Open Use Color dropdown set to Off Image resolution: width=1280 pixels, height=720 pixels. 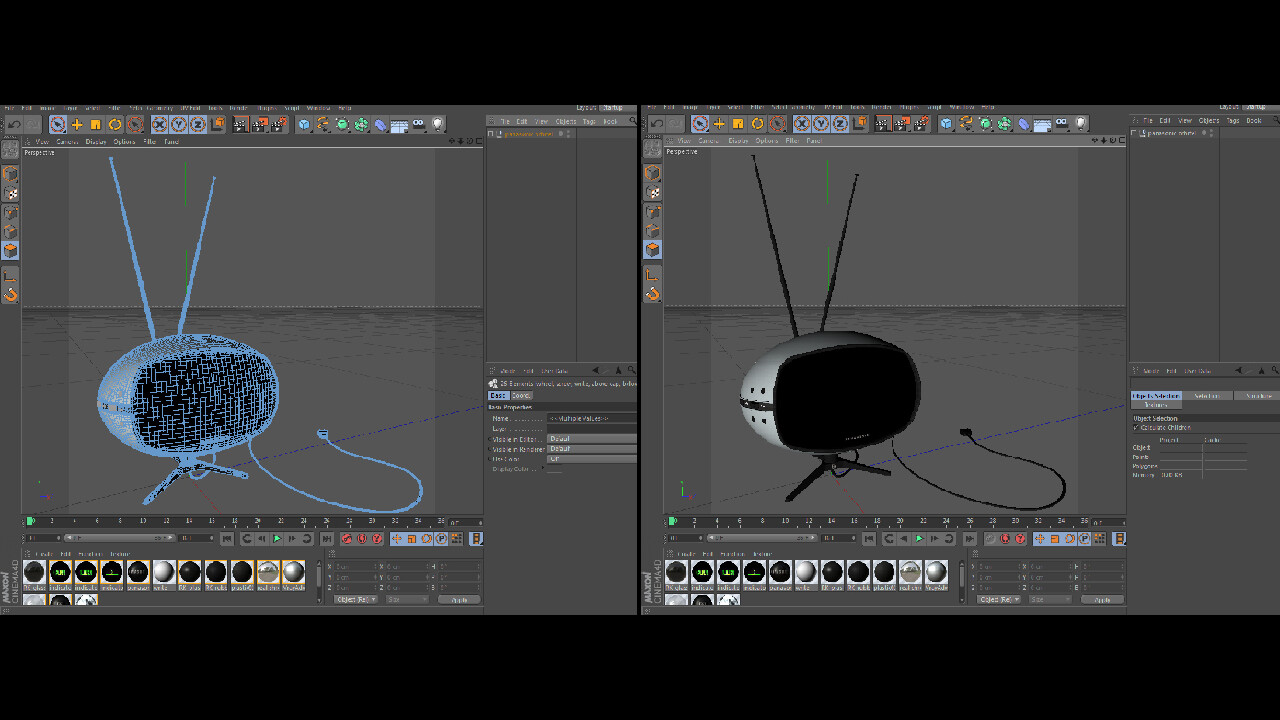coord(592,459)
